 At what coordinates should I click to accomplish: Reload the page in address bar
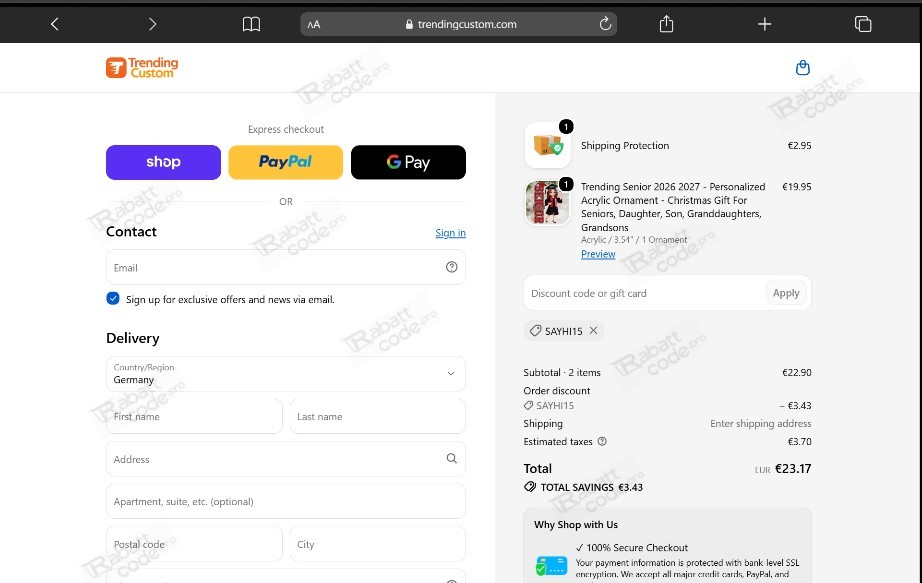coord(605,24)
